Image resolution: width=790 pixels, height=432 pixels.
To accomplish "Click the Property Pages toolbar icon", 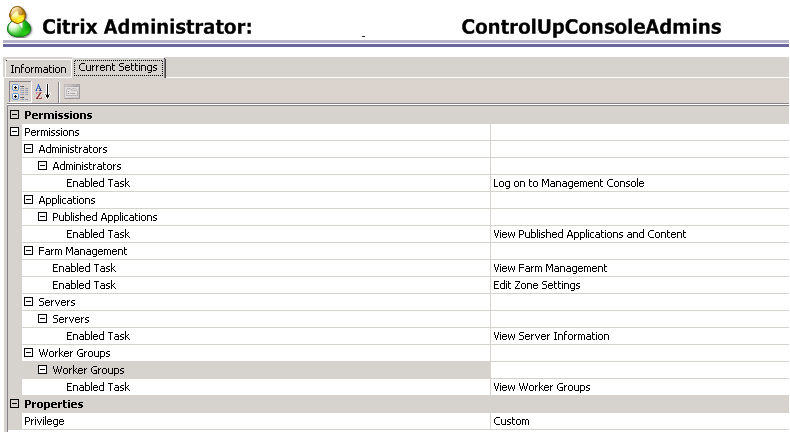I will point(71,92).
